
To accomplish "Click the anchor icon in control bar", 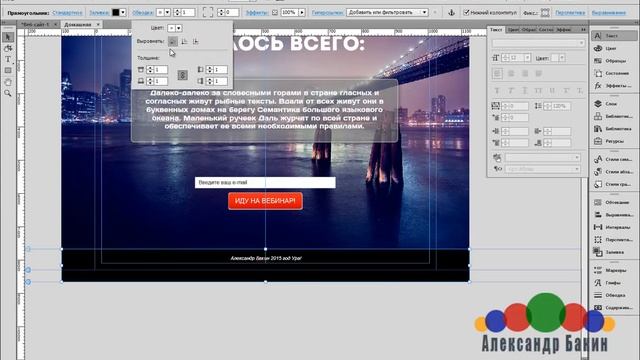I will (x=451, y=13).
